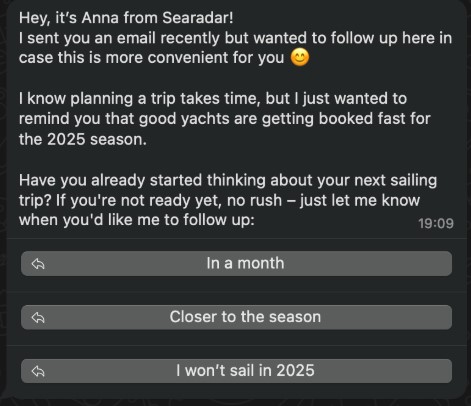Select the "Closer to the season" reply
The width and height of the screenshot is (471, 406).
tap(236, 317)
